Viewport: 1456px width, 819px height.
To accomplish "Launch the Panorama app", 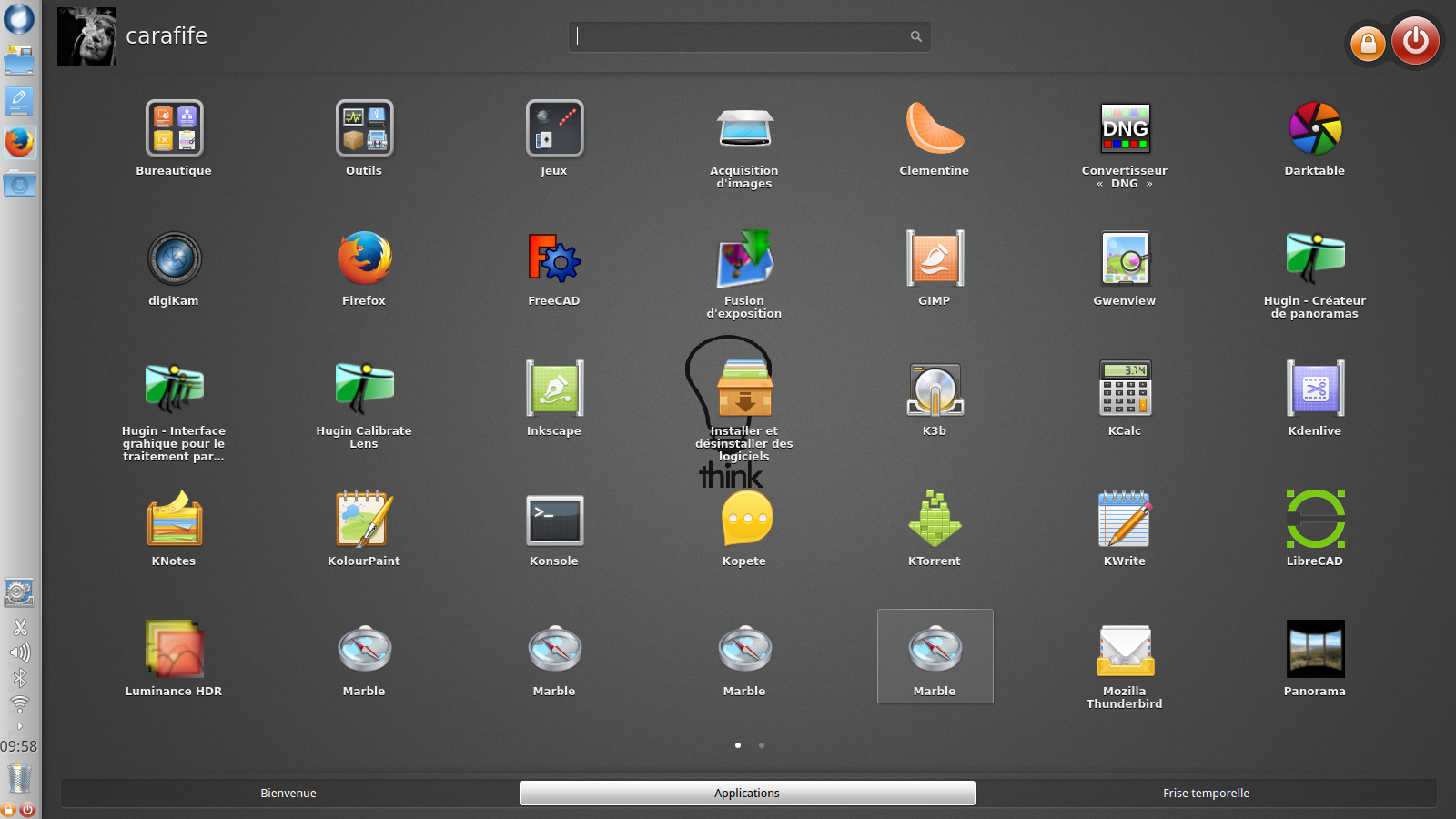I will 1315,659.
